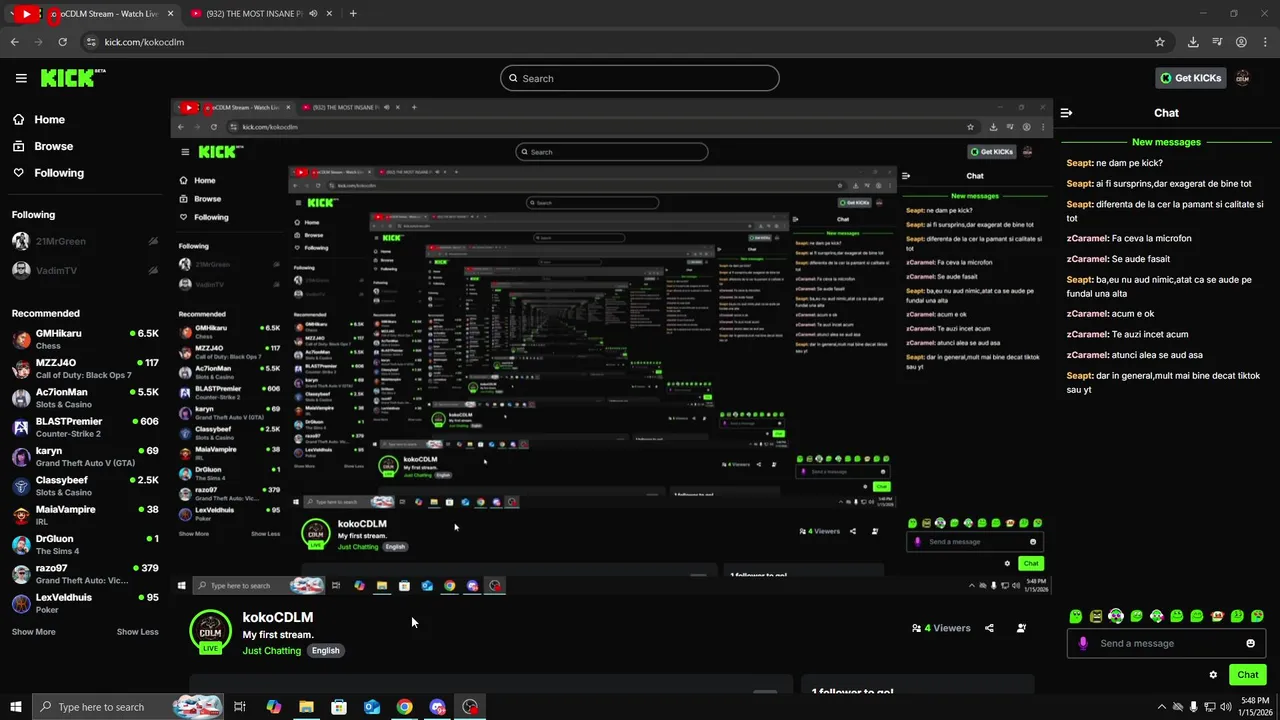
Task: Open the taskbar clock showing 5:48 PM
Action: point(1255,707)
